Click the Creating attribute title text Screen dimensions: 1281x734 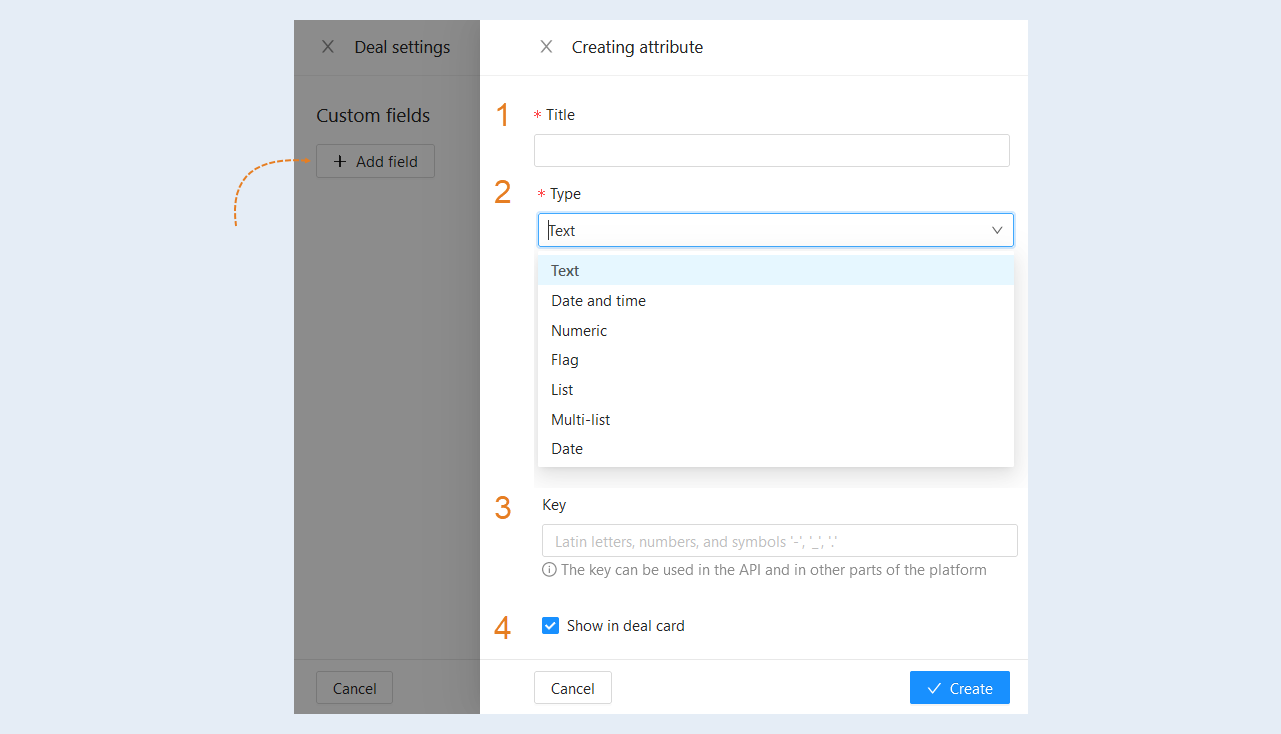637,47
